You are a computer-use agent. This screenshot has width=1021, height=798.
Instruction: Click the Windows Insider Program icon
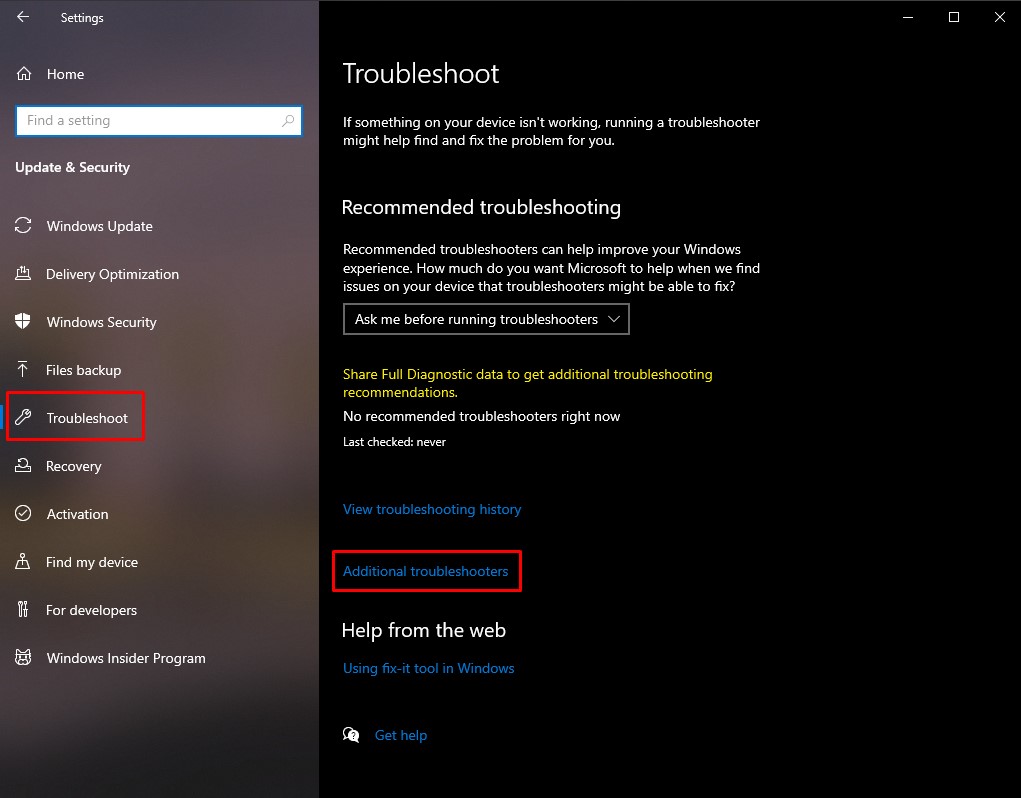(23, 658)
